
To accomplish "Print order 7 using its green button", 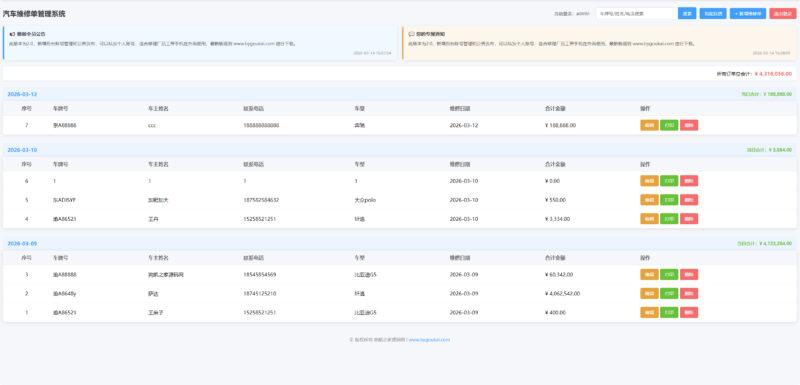I will point(669,125).
